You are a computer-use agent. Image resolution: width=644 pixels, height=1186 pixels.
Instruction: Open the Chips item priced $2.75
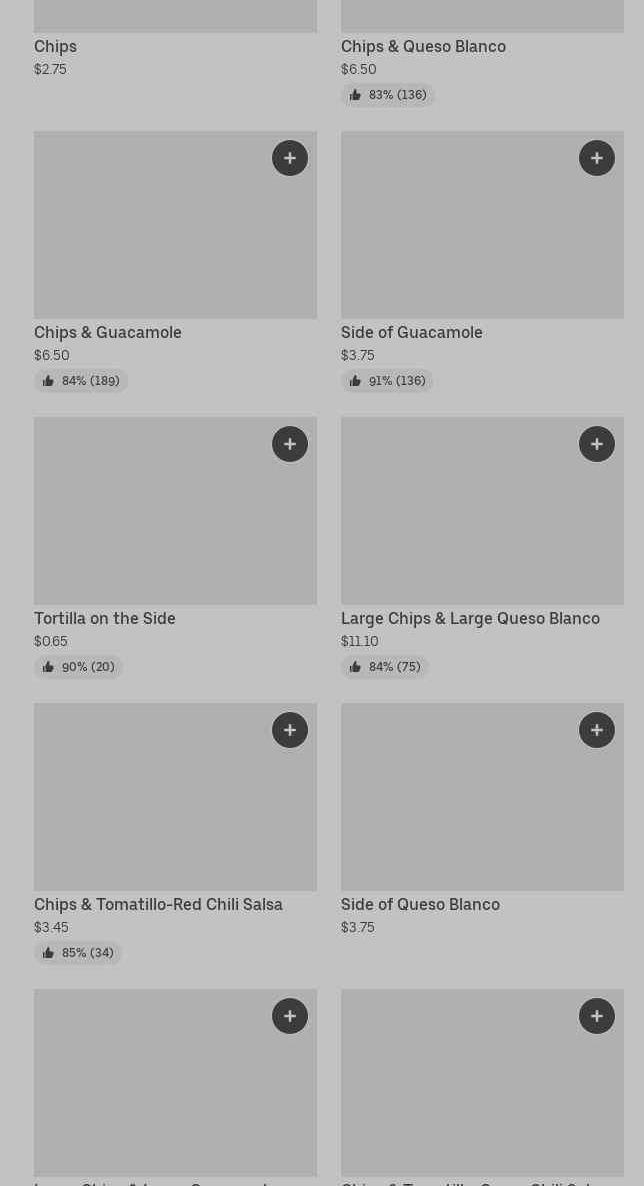55,47
